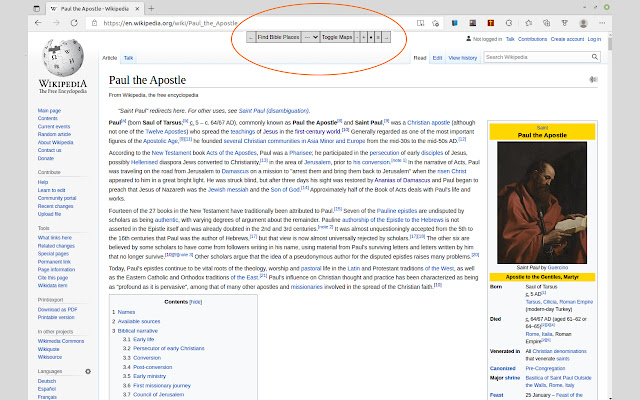The image size is (640, 400).
Task: Open Random article in sidebar
Action: (x=54, y=134)
